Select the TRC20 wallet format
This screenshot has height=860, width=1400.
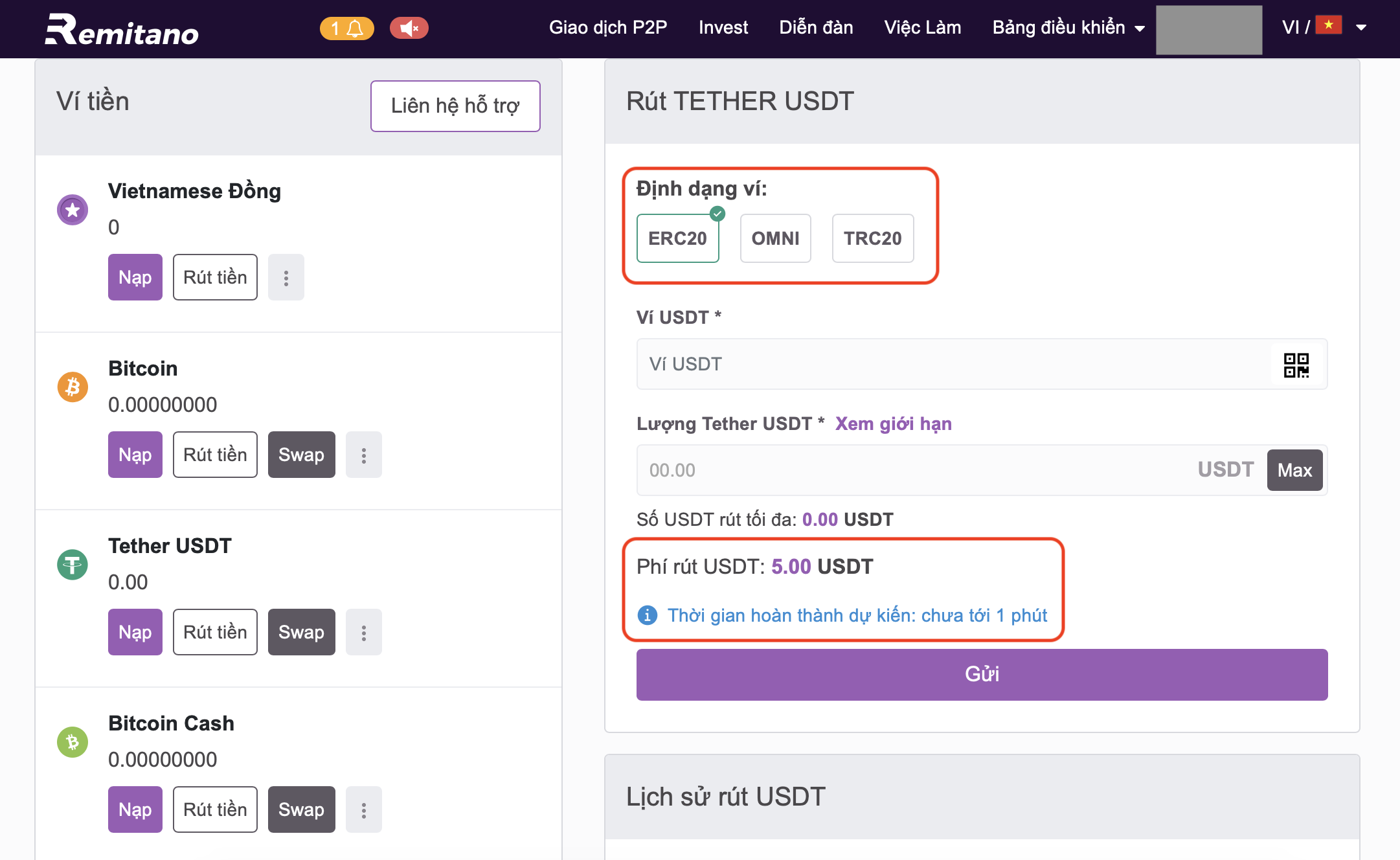873,238
